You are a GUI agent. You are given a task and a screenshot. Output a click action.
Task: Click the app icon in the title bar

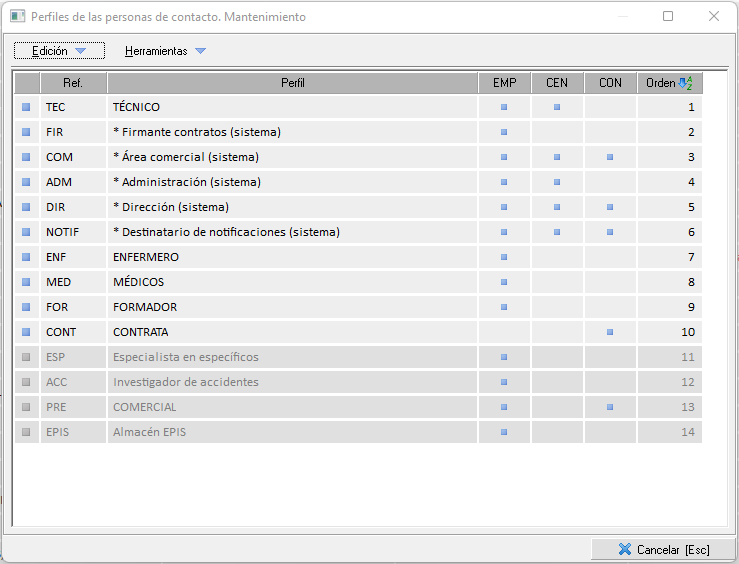pos(17,17)
